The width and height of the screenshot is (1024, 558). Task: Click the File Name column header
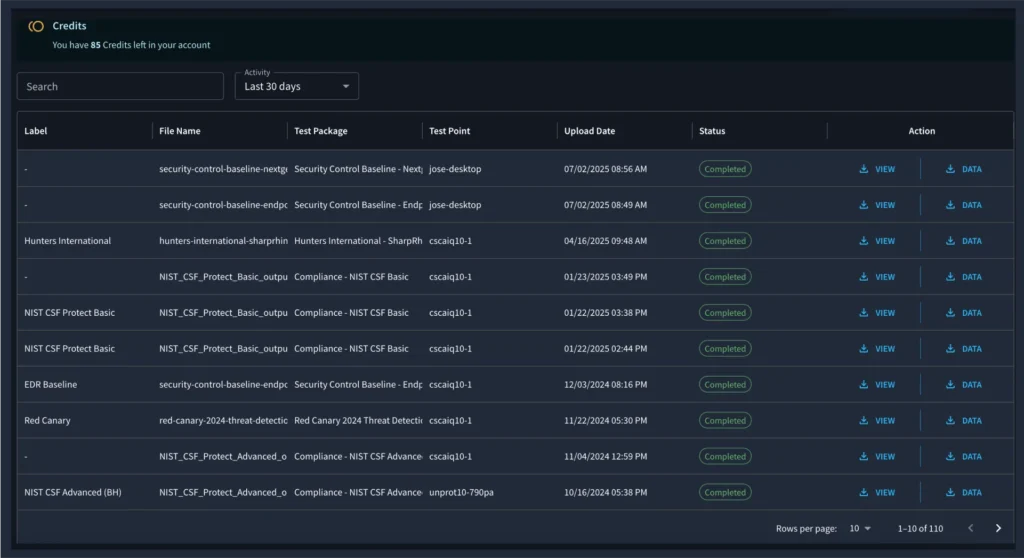179,131
